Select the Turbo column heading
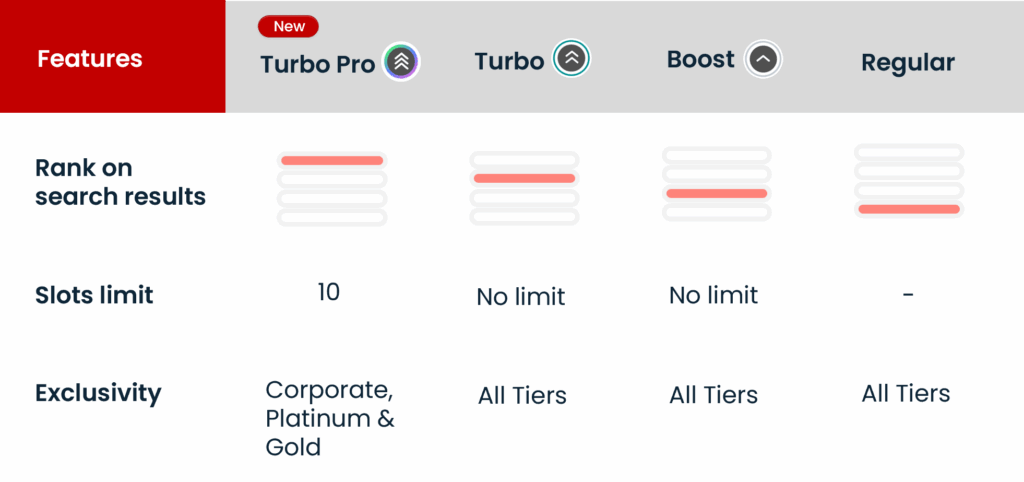This screenshot has width=1024, height=482. (x=509, y=61)
